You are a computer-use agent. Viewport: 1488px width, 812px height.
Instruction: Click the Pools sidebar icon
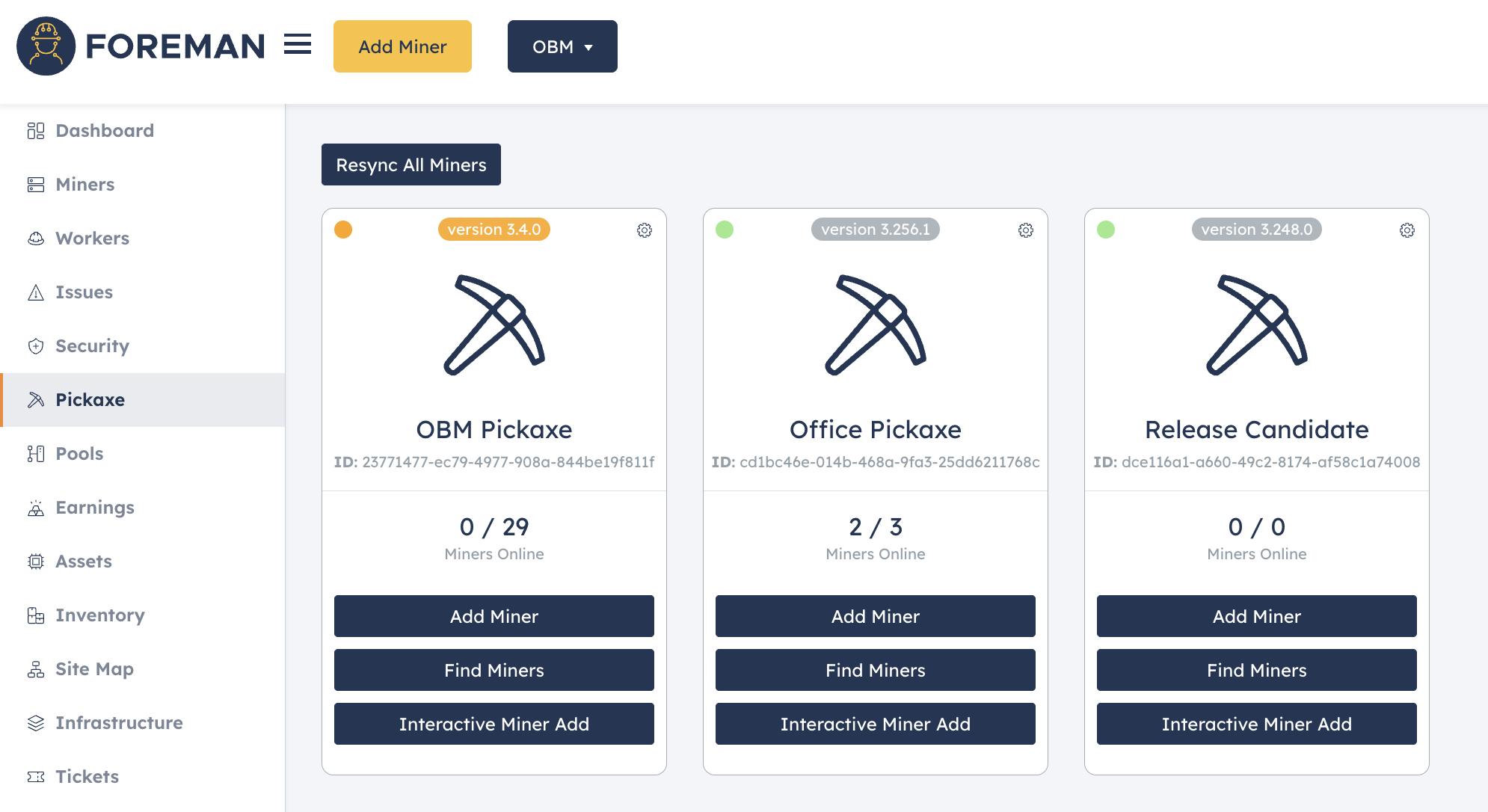click(36, 454)
